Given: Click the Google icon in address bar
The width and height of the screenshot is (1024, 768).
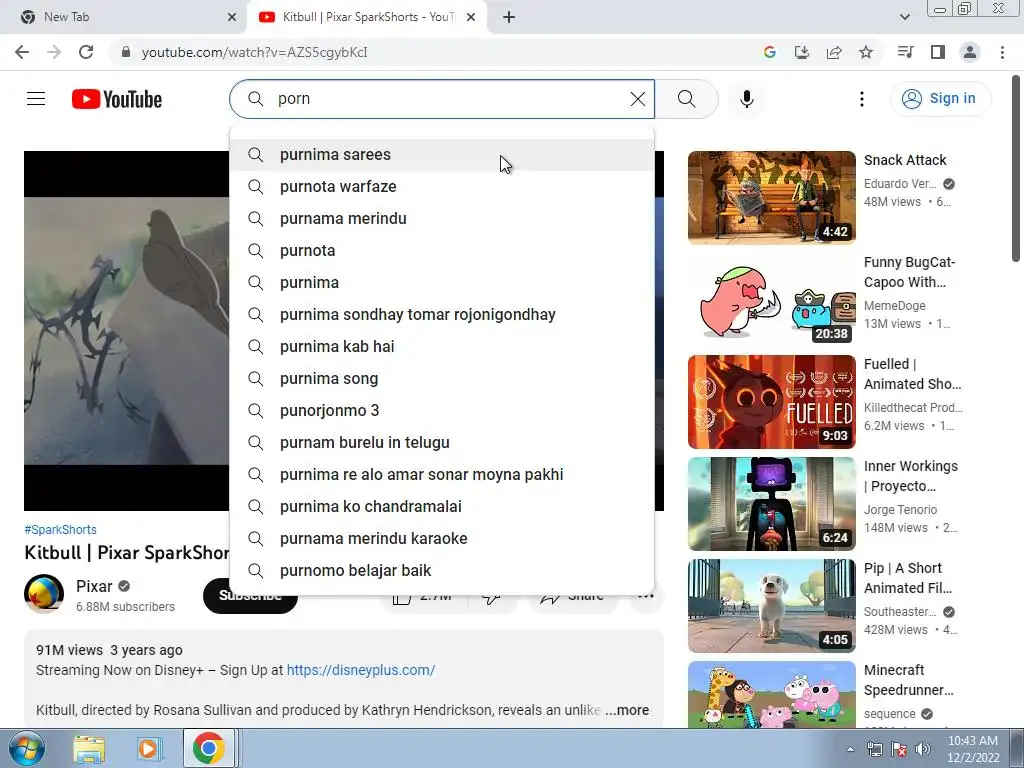Looking at the screenshot, I should coord(769,52).
